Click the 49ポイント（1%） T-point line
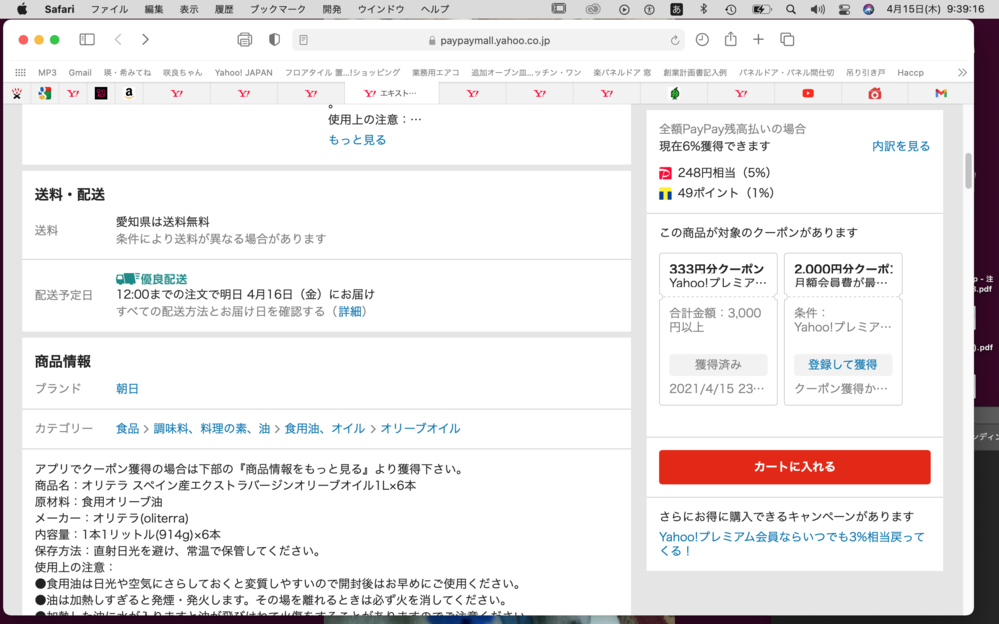 click(716, 192)
